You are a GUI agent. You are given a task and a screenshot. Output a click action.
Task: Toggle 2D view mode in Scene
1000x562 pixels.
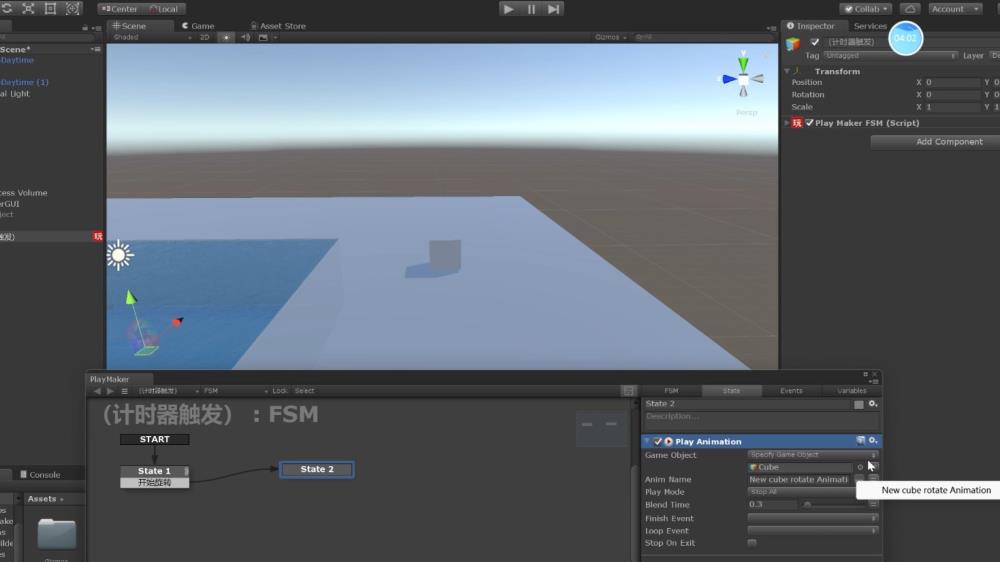(x=205, y=37)
